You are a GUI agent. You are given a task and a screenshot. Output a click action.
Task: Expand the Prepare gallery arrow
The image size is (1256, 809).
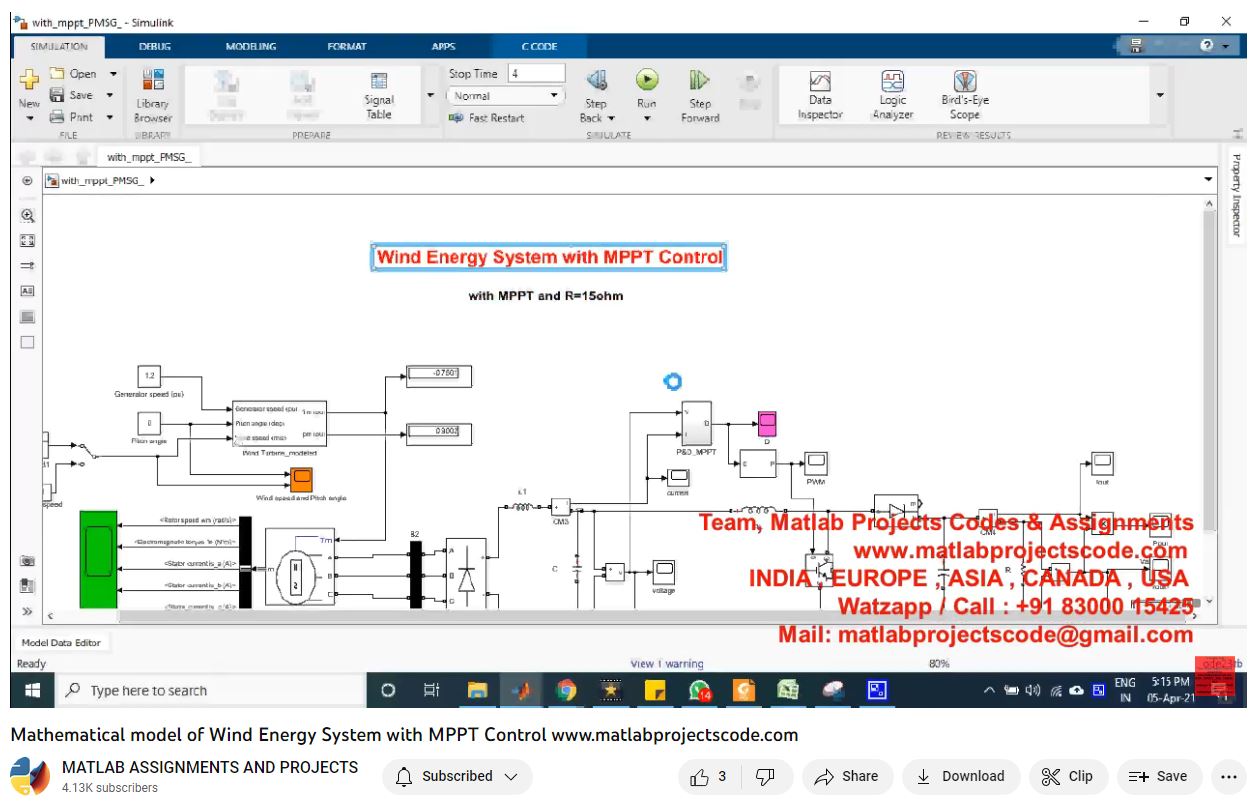coord(431,96)
